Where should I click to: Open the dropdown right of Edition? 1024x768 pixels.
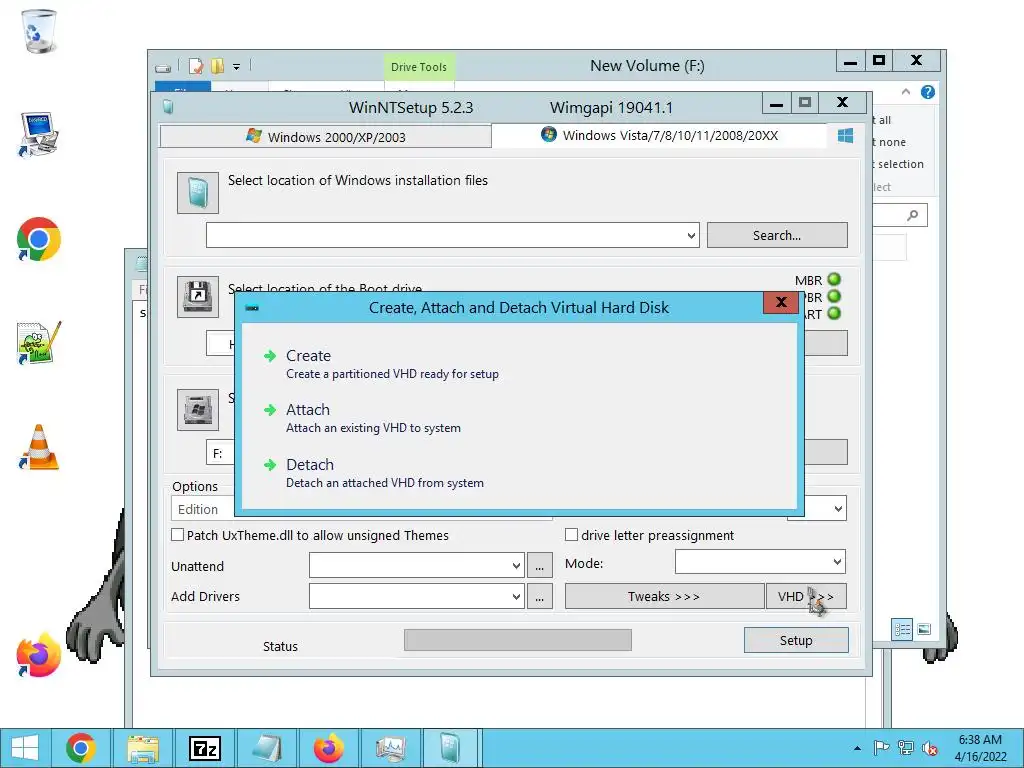coord(837,509)
